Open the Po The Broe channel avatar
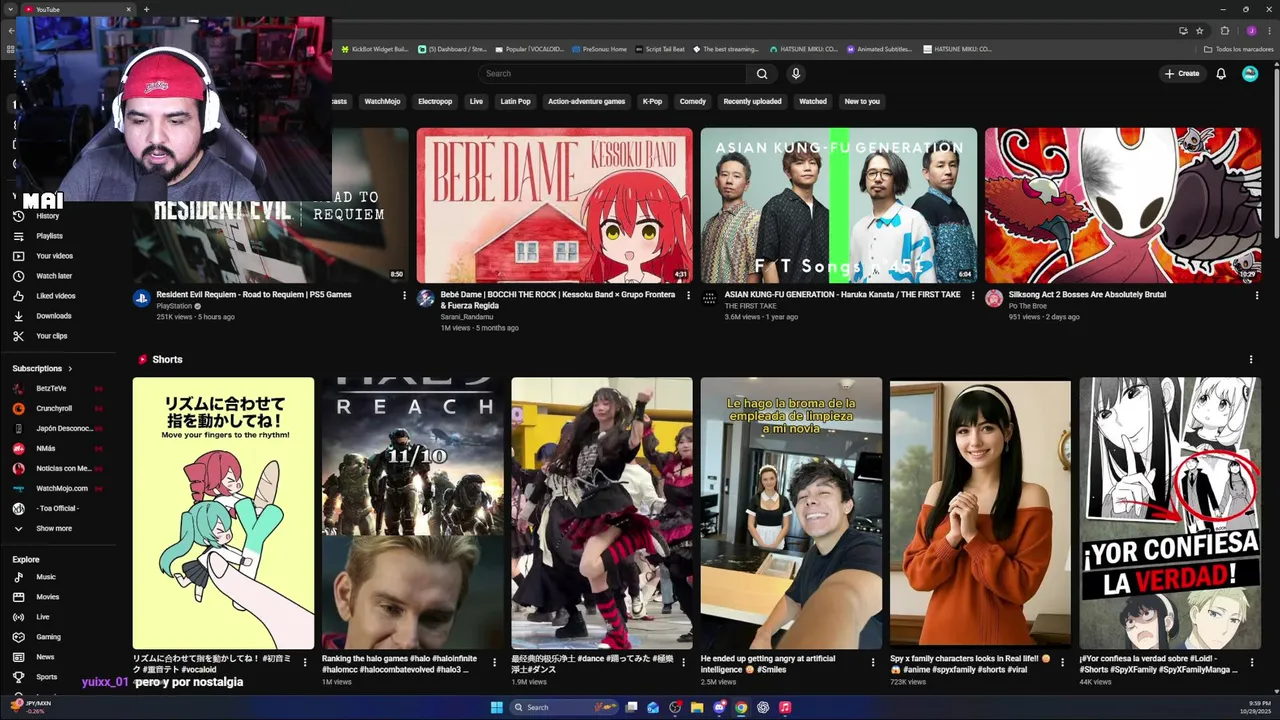 pos(994,298)
